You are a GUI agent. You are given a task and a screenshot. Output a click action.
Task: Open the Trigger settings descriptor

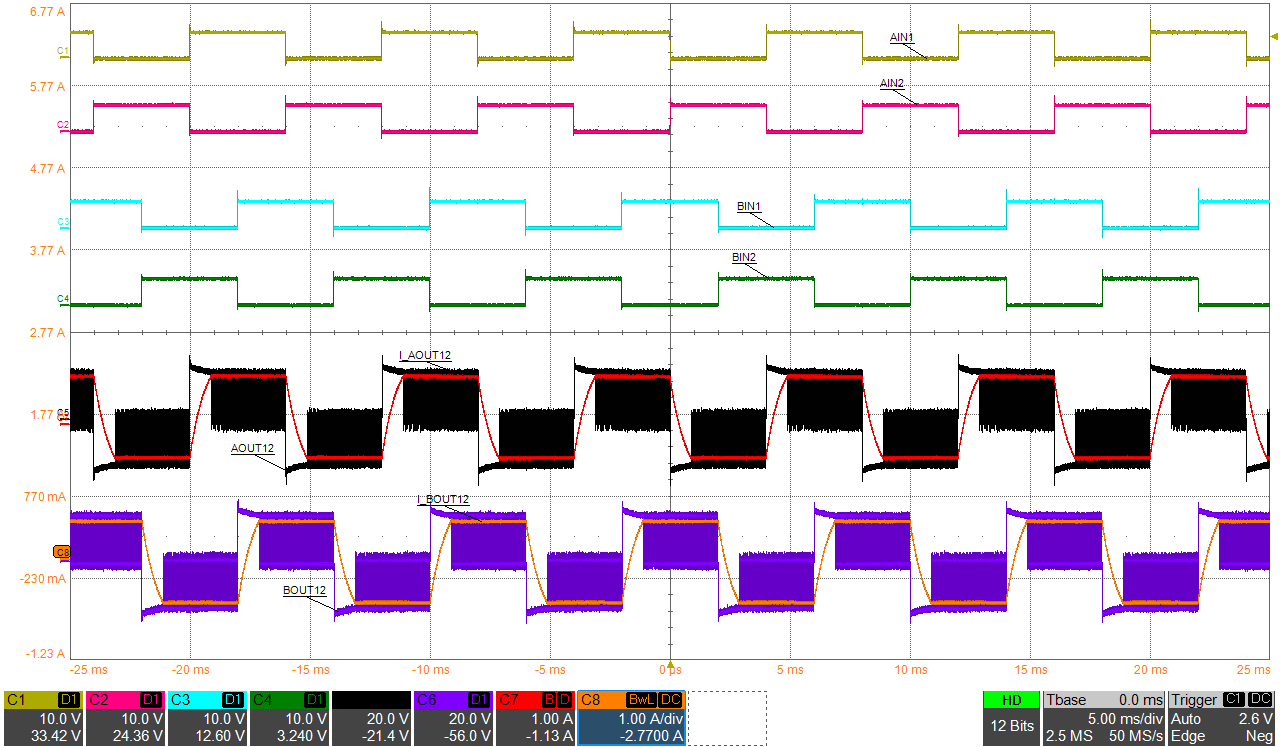[x=1222, y=718]
